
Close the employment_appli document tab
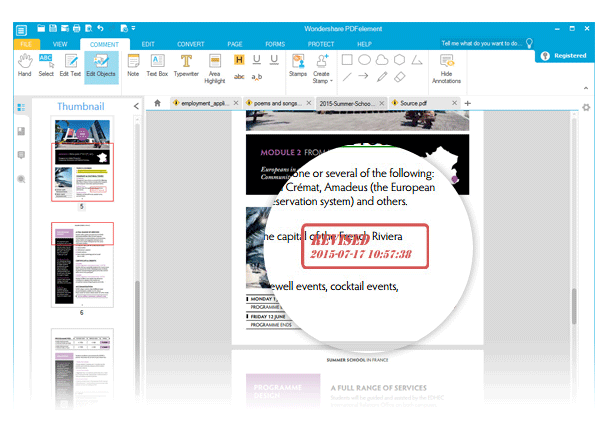click(x=236, y=103)
